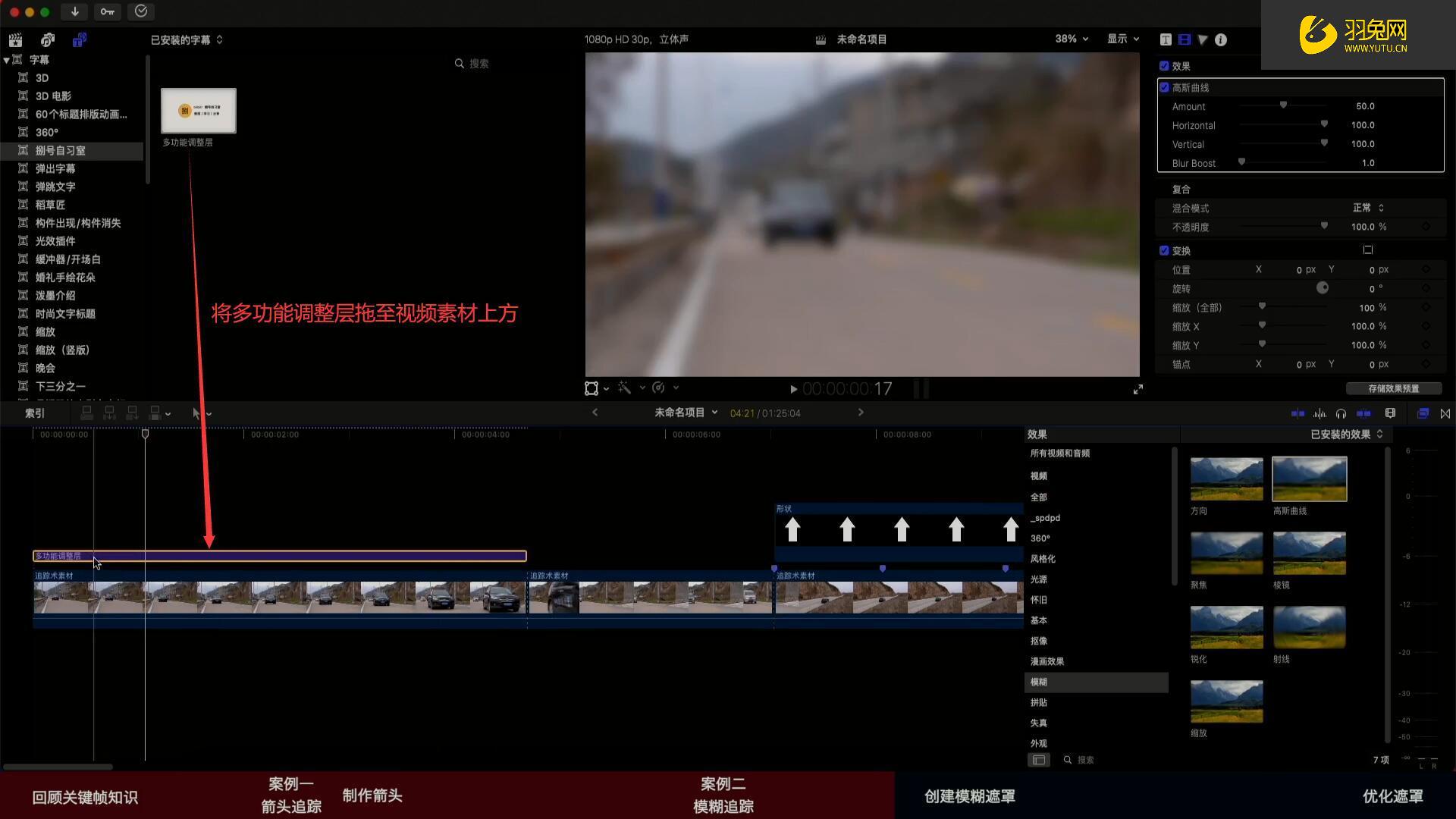The image size is (1456, 819).
Task: Show the photos and audio sidebar
Action: [x=48, y=39]
